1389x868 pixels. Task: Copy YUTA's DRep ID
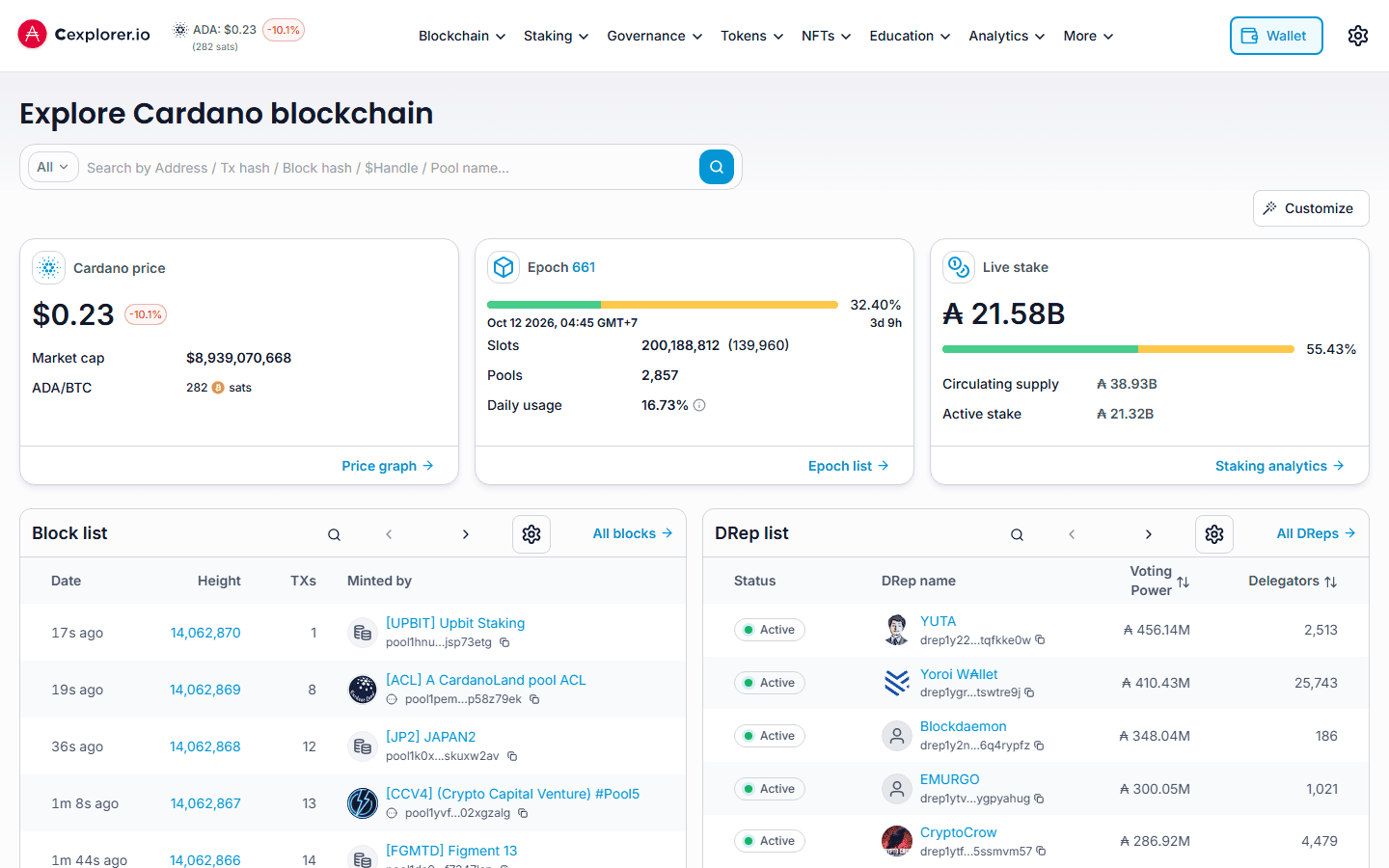click(1040, 640)
